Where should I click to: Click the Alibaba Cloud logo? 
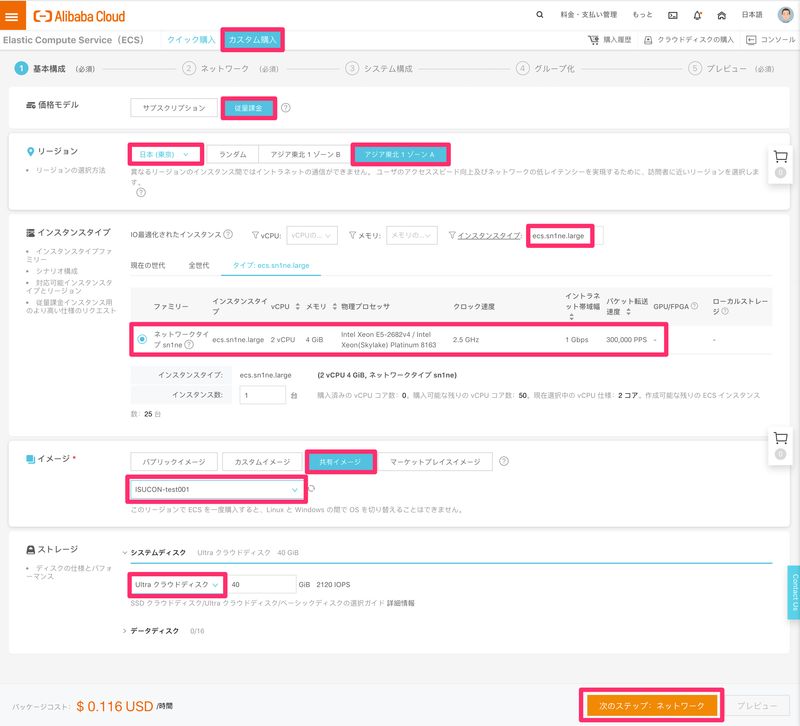[x=79, y=16]
